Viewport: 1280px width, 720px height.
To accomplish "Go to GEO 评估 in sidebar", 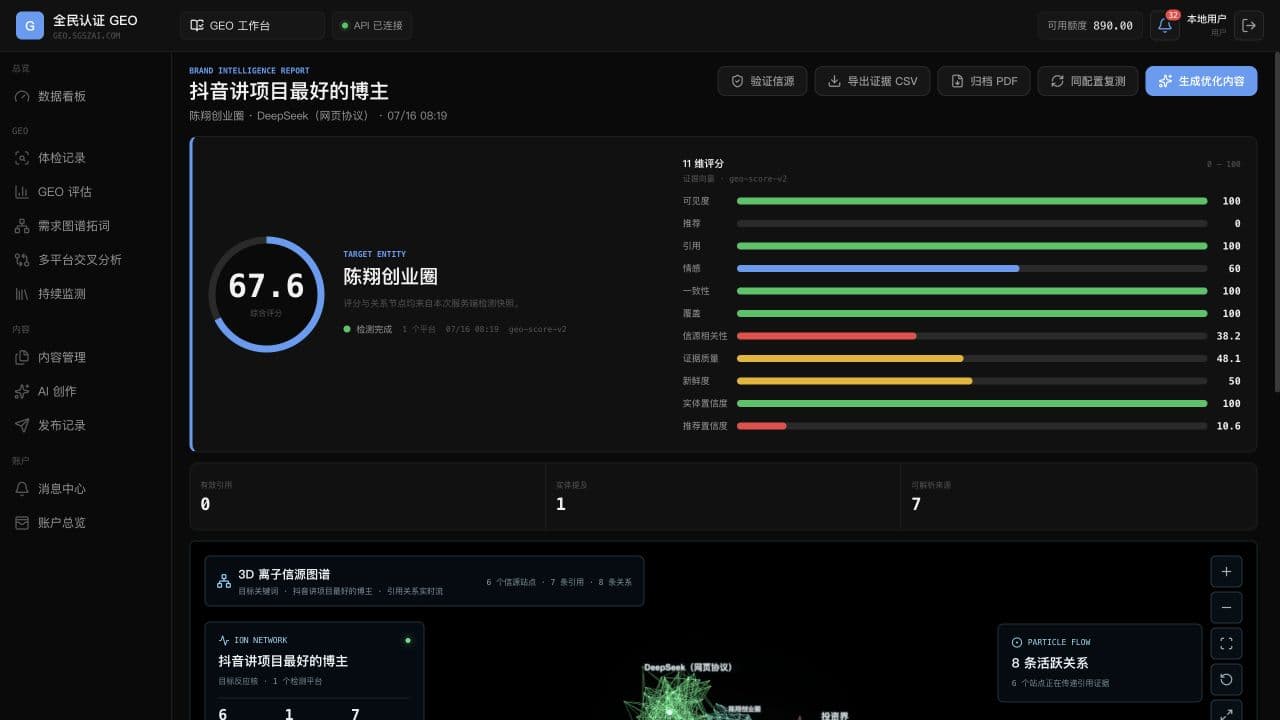I will tap(85, 192).
